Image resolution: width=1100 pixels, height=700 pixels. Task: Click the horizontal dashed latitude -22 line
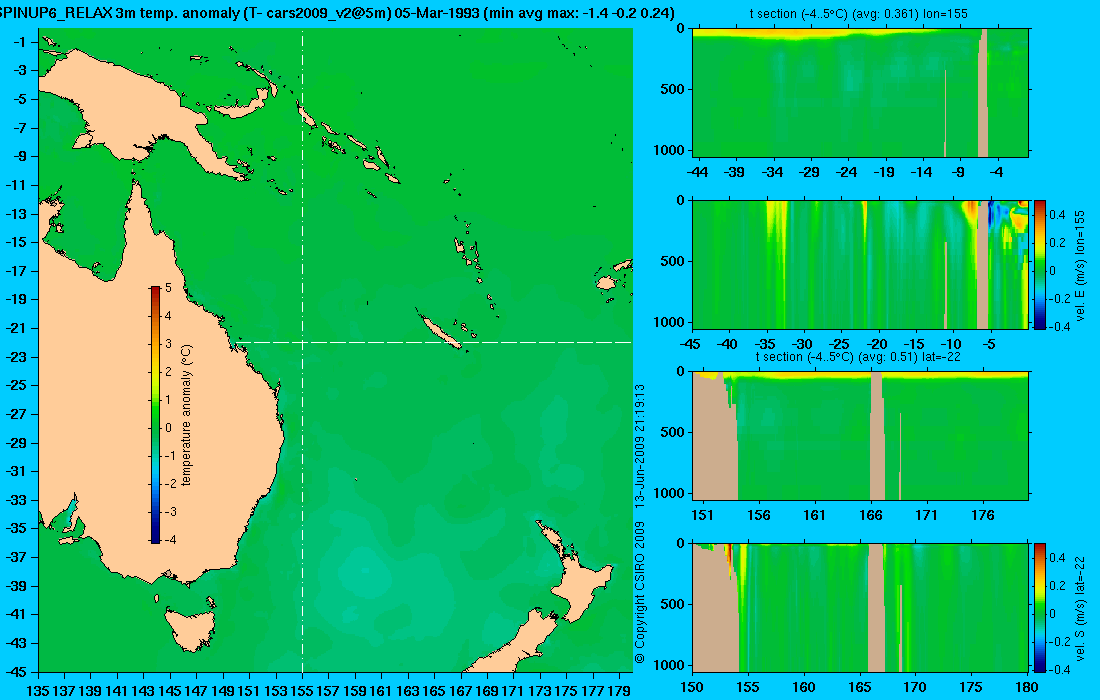[x=435, y=342]
